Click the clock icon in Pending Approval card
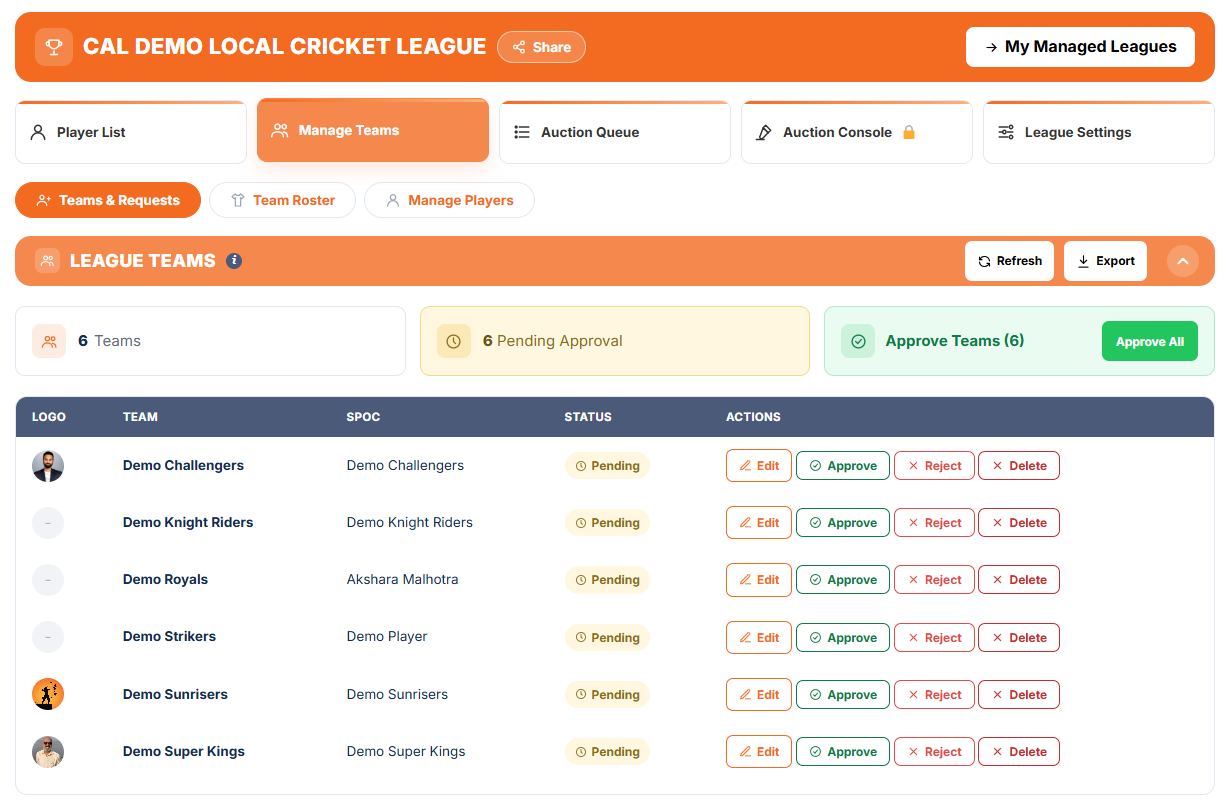 click(x=454, y=341)
